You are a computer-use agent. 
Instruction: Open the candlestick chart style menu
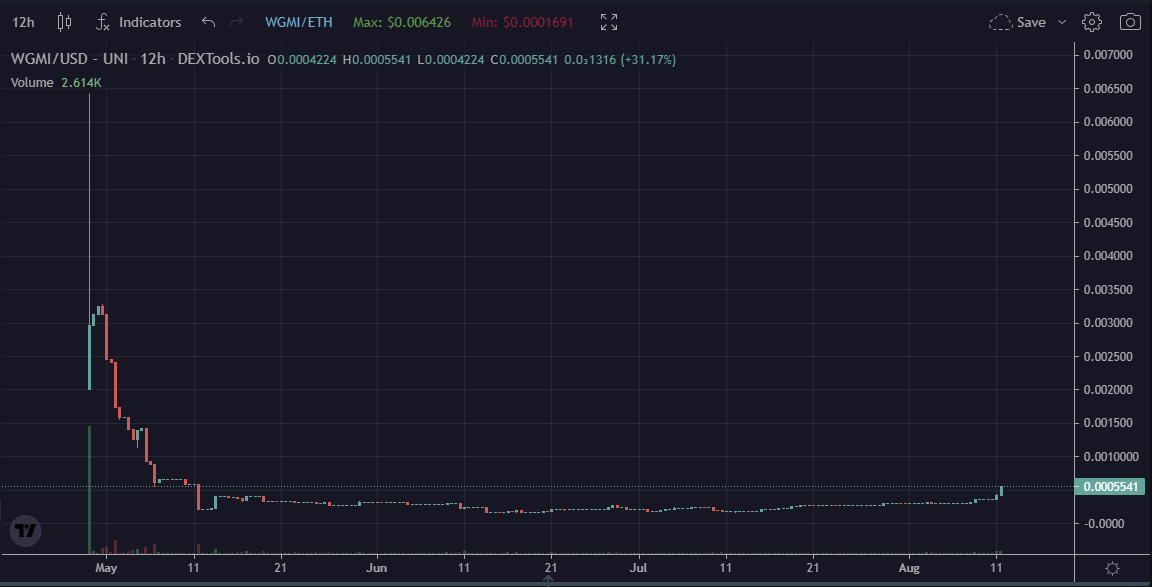[65, 22]
